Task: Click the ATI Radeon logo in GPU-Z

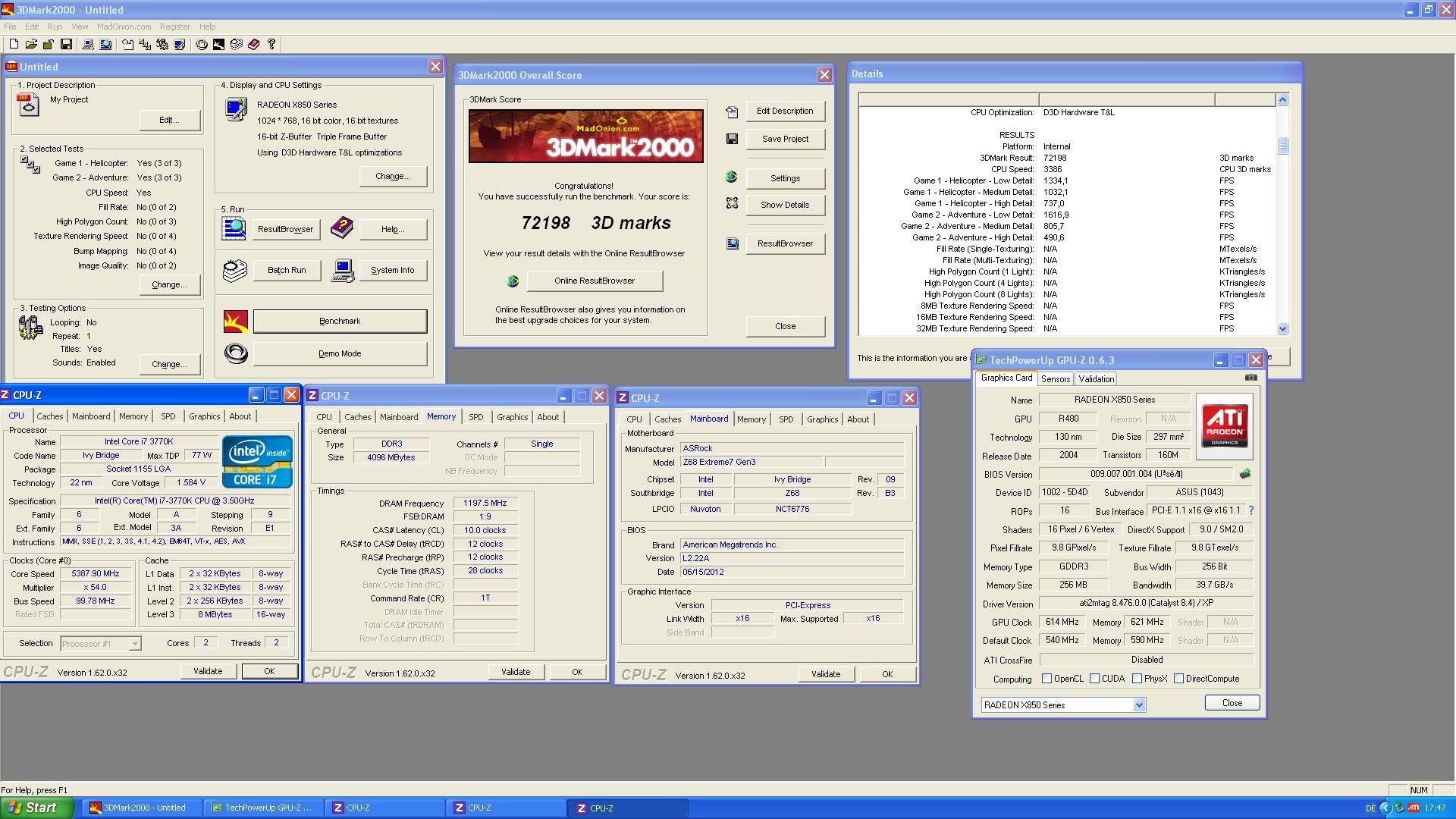Action: tap(1225, 426)
